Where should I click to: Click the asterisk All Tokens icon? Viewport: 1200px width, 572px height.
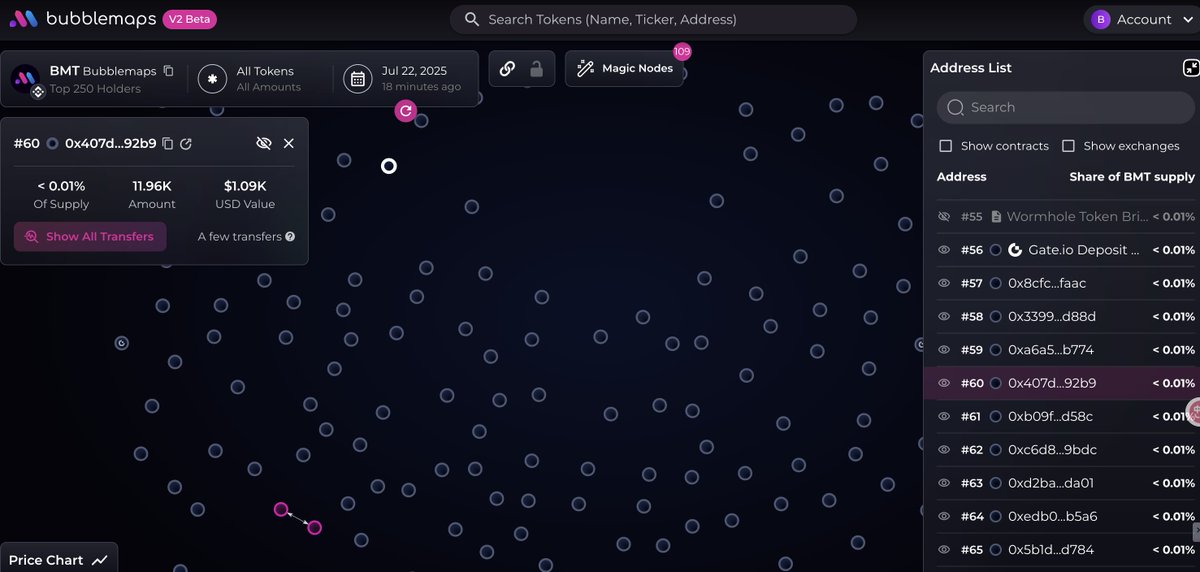(x=212, y=79)
